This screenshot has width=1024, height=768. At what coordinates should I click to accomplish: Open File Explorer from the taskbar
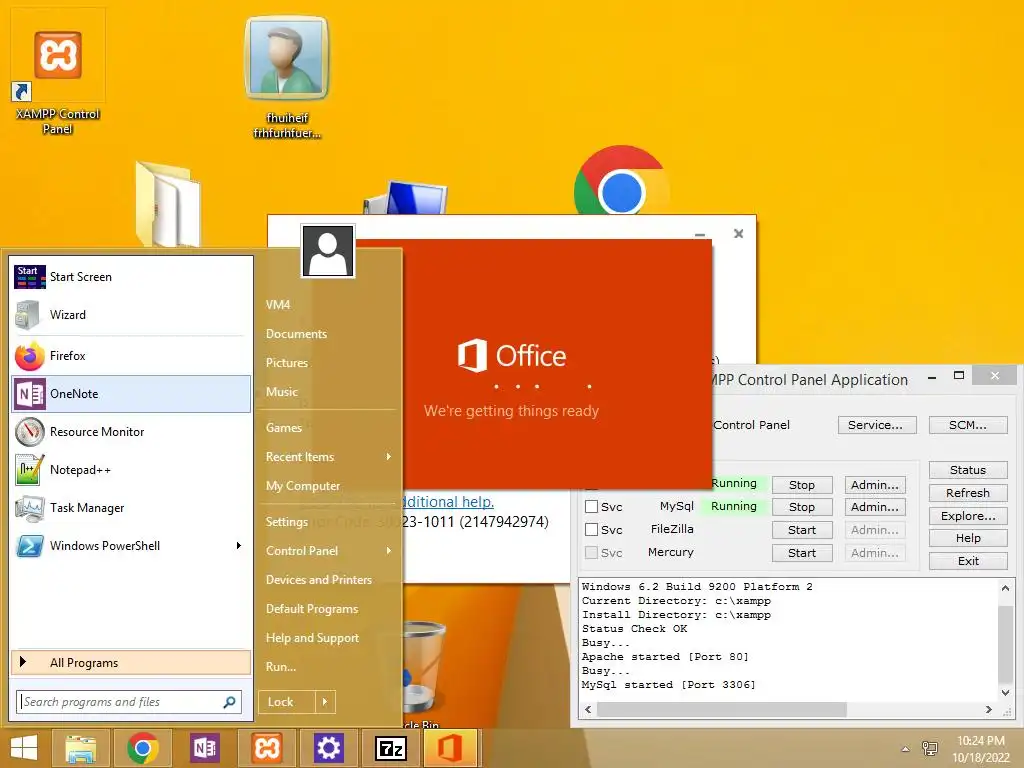[x=81, y=748]
